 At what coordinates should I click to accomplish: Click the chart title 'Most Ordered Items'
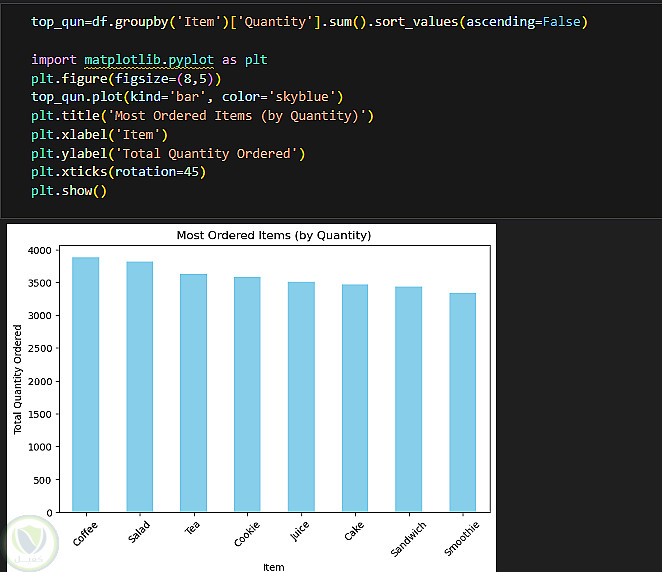(x=273, y=235)
